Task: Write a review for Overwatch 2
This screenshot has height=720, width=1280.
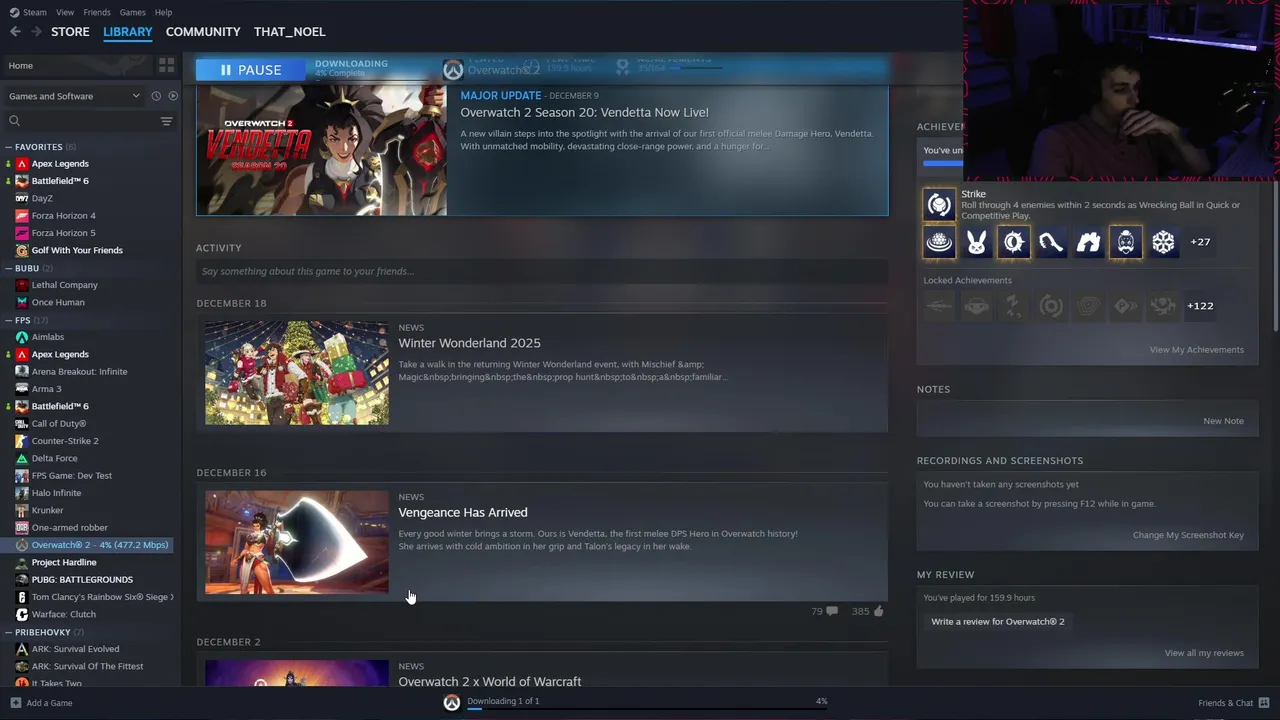Action: click(x=997, y=622)
